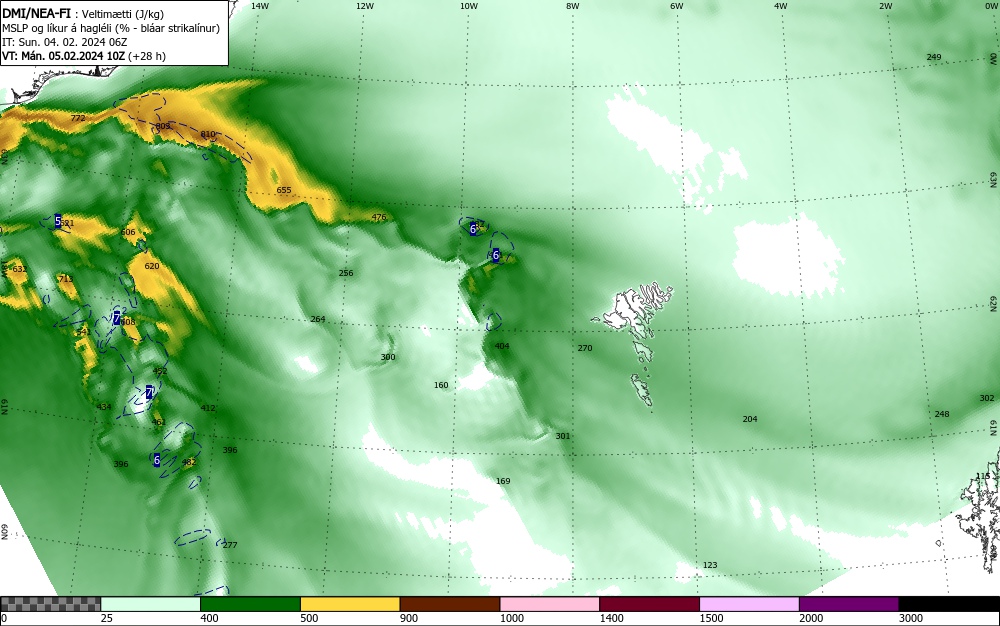The width and height of the screenshot is (1000, 626).
Task: Click the '2W' longitude label
Action: [x=885, y=6]
